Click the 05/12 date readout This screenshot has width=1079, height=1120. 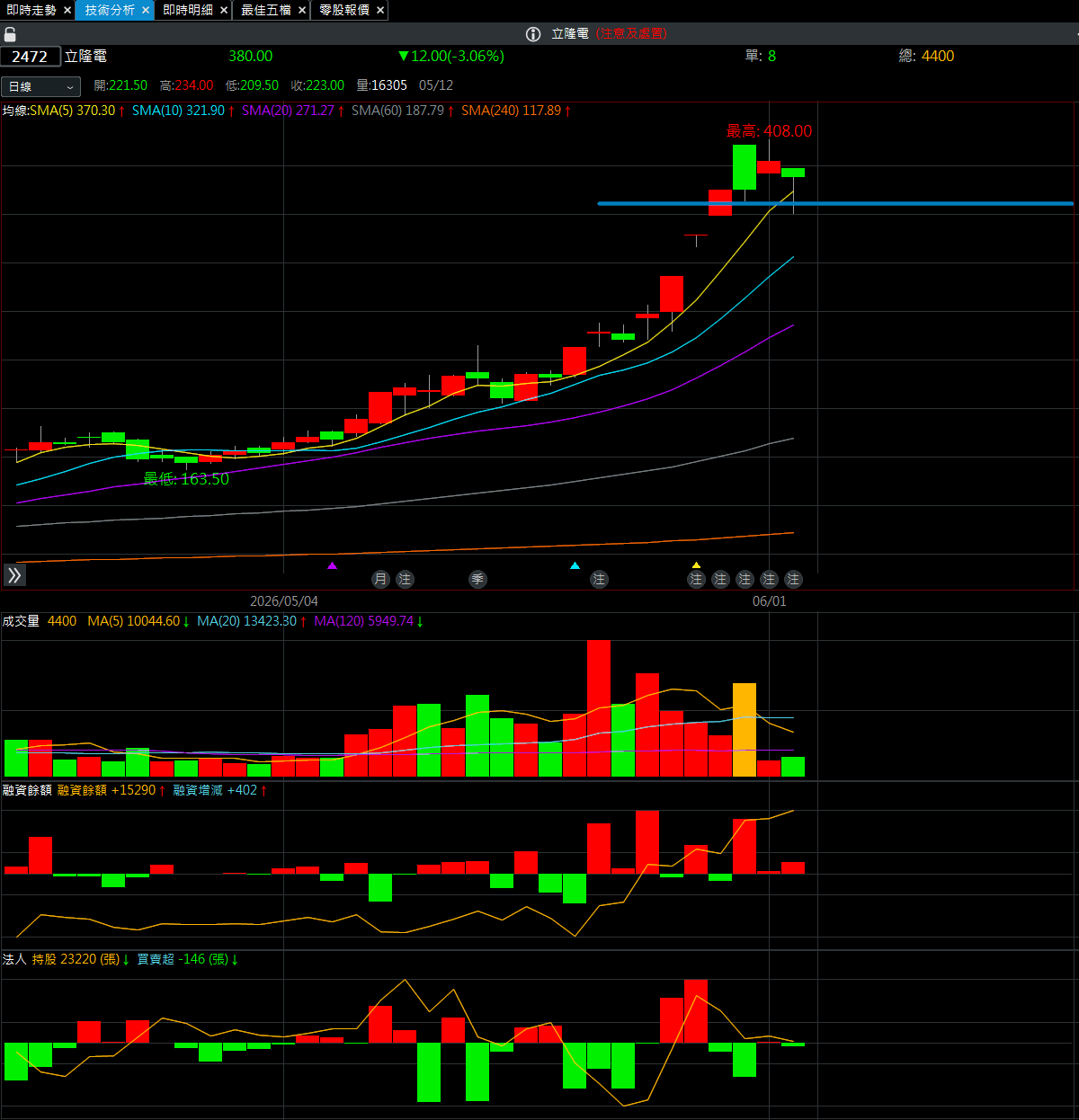436,85
